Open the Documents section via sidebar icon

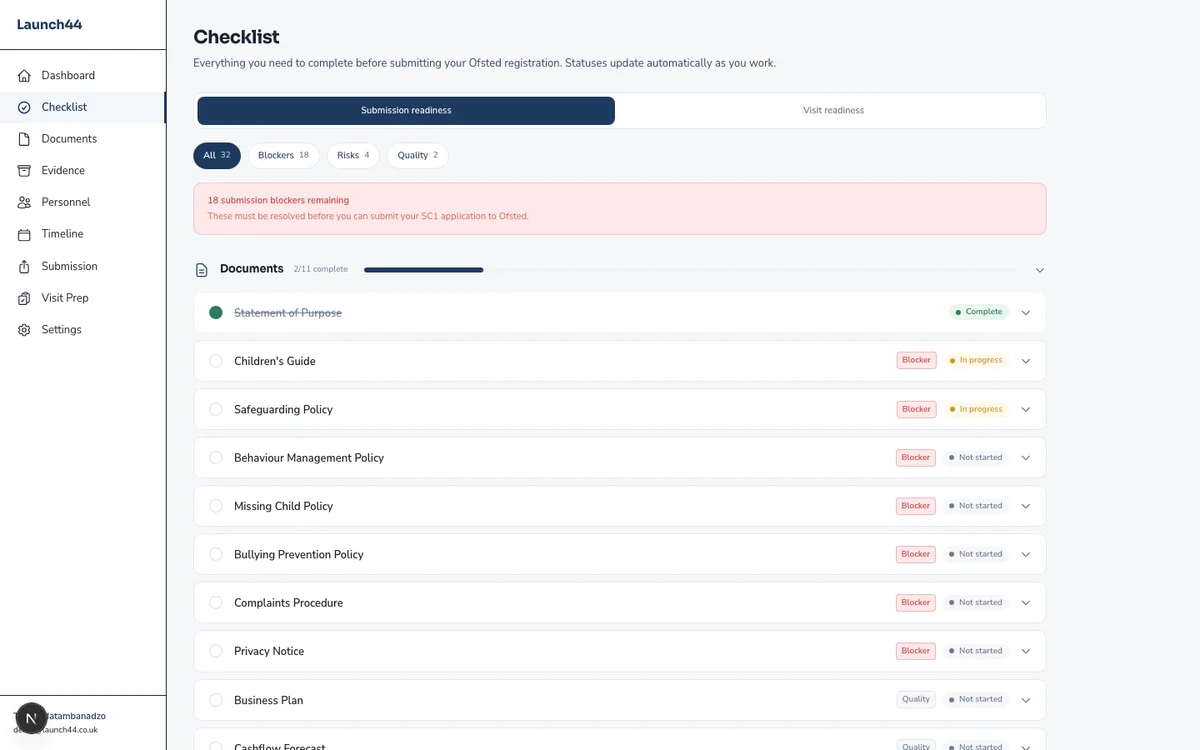click(23, 138)
